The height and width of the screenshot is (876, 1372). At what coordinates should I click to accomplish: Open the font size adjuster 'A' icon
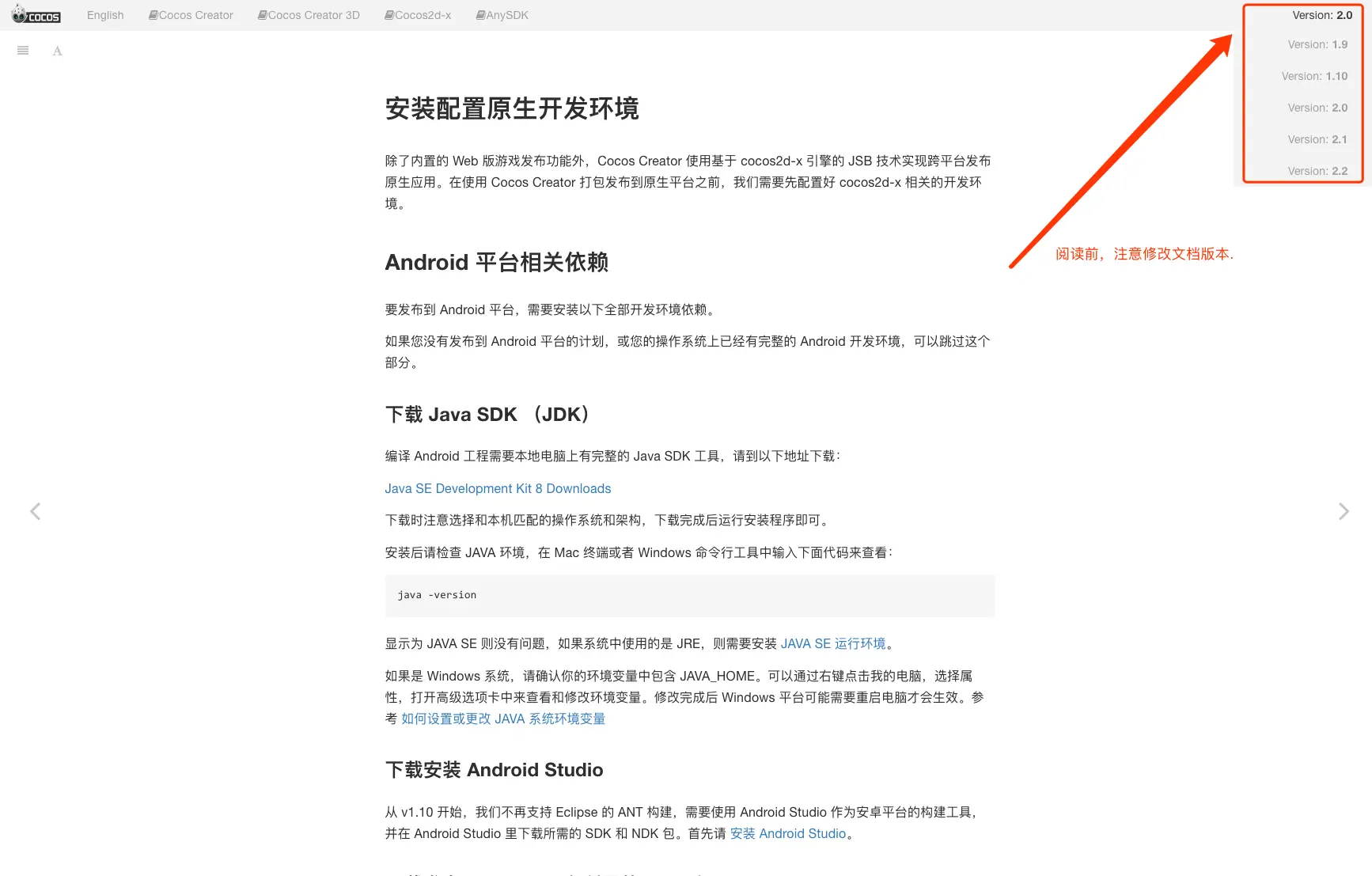pos(56,50)
